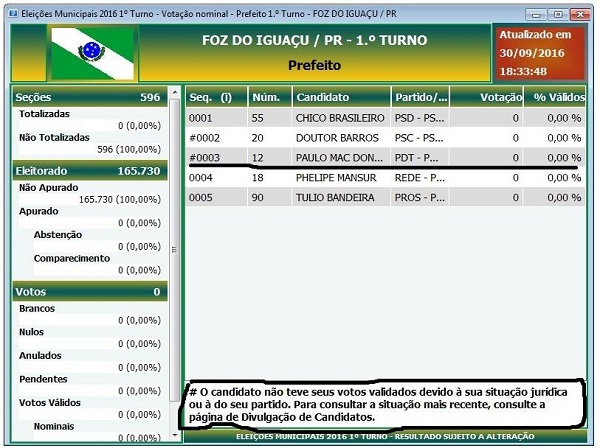The width and height of the screenshot is (600, 448).
Task: Select the TULIO BANDEIRA candidate row
Action: click(x=340, y=198)
